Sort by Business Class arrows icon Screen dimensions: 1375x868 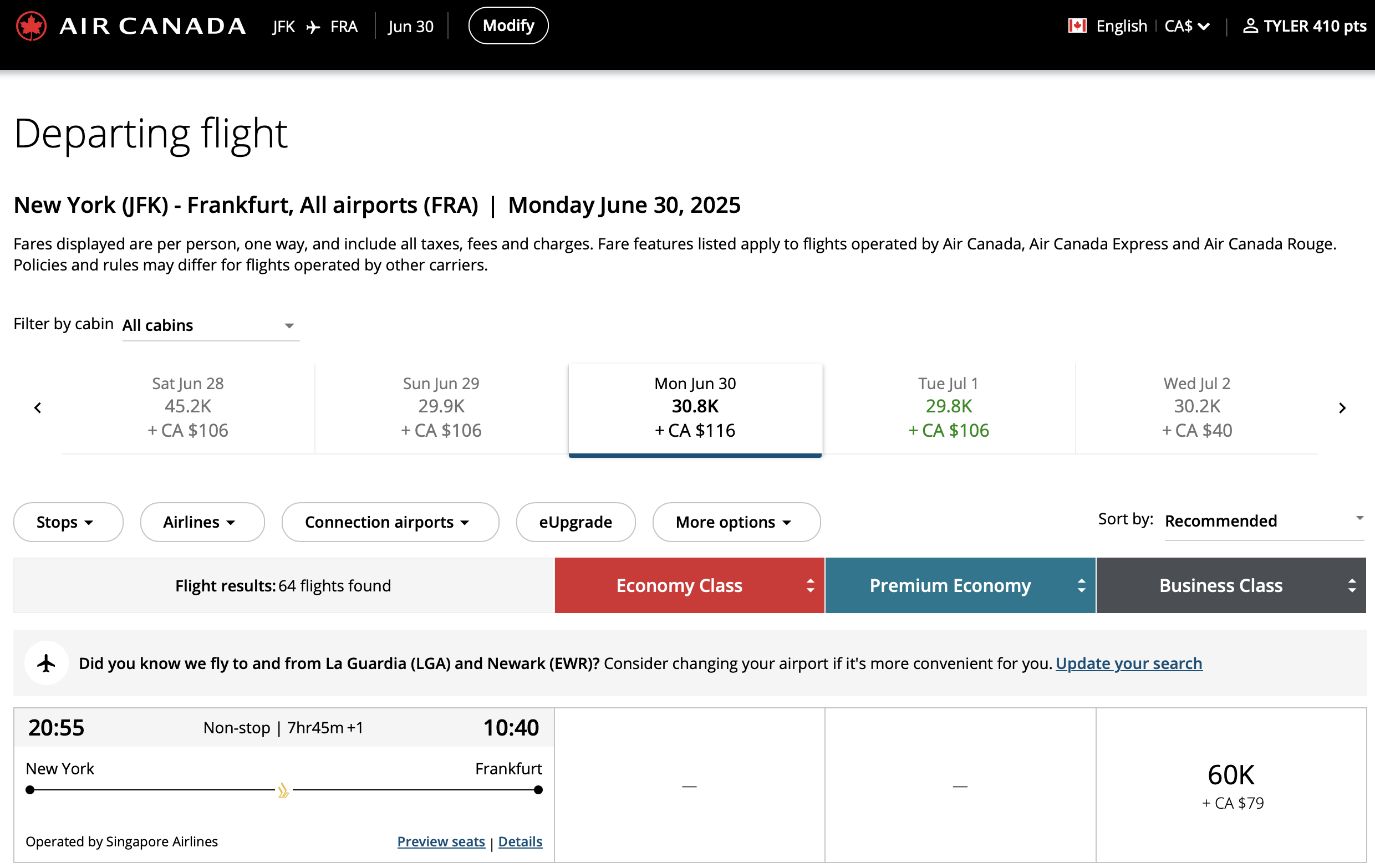pos(1352,585)
